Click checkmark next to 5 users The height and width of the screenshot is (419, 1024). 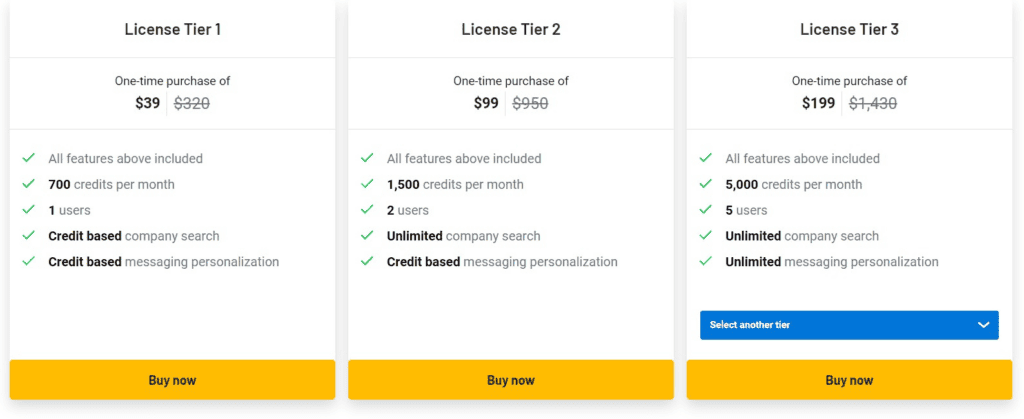tap(706, 210)
